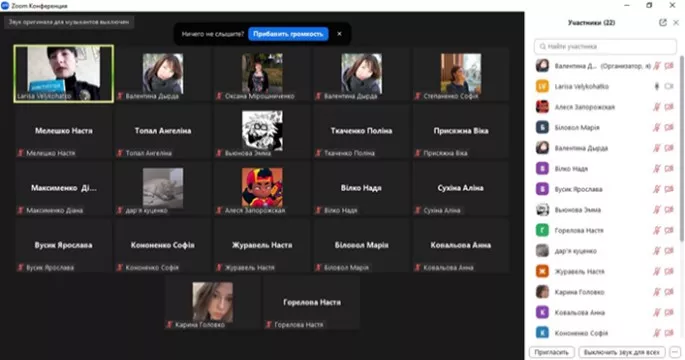
Task: Click camera-off icon for дар'я куценко
Action: (669, 251)
